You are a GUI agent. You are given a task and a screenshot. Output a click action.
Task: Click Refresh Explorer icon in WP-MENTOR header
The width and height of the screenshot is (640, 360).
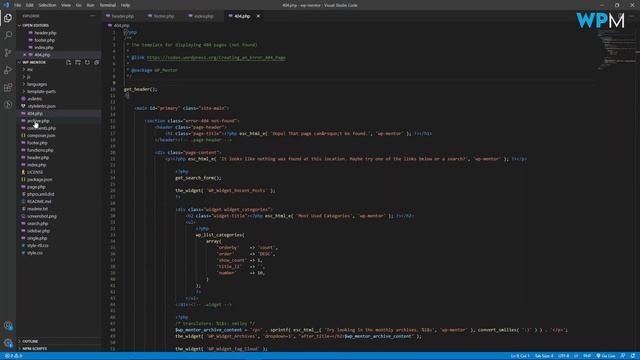coord(87,62)
